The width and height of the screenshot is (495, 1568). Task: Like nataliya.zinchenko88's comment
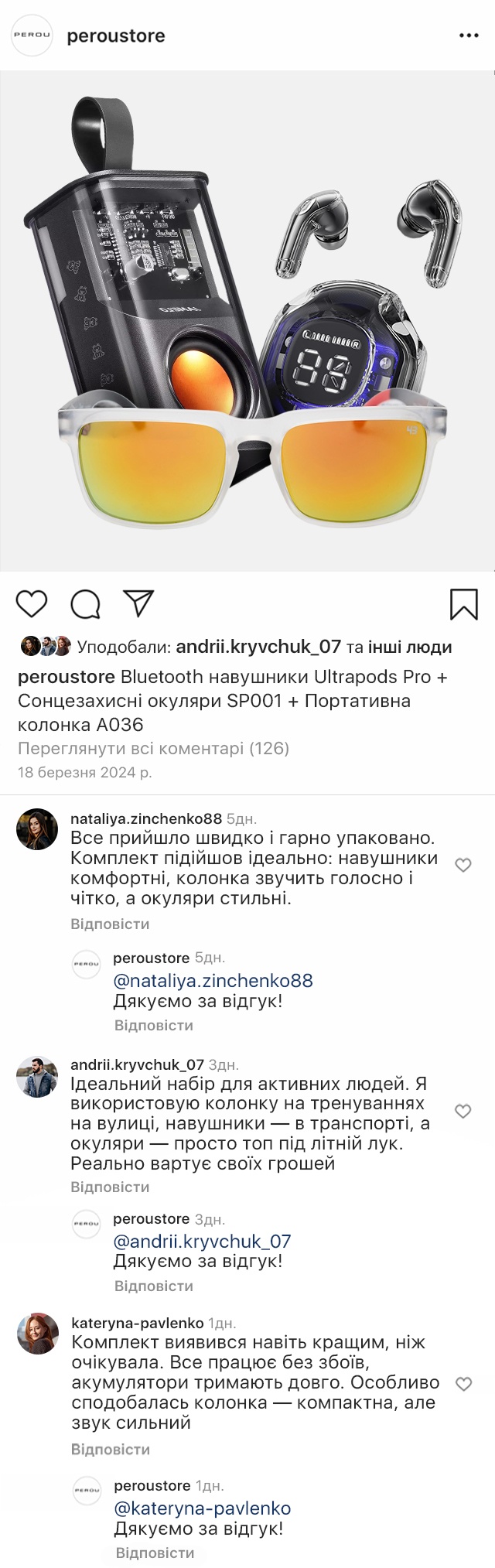[x=463, y=865]
